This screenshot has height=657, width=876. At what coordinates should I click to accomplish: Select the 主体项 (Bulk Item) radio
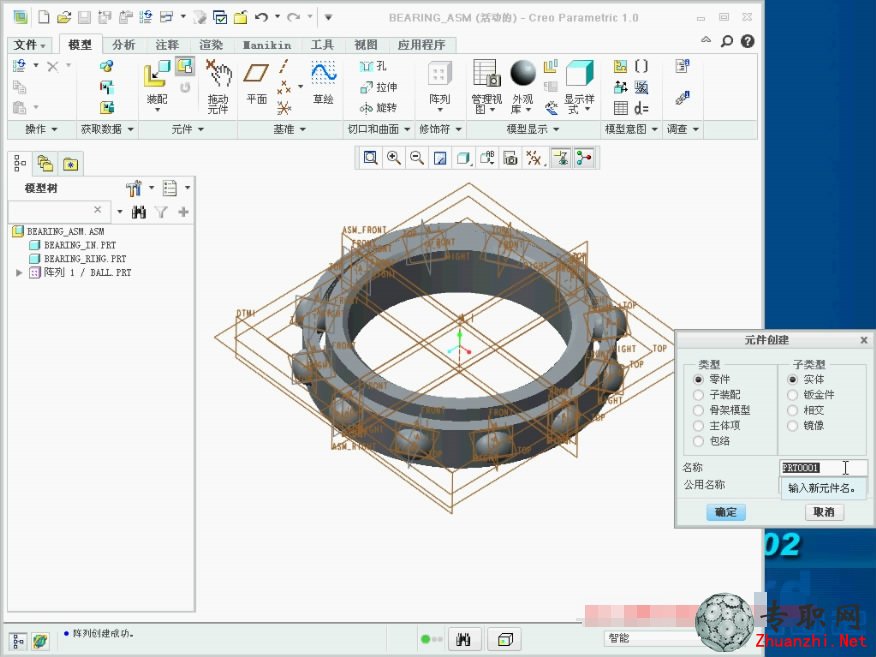coord(698,426)
